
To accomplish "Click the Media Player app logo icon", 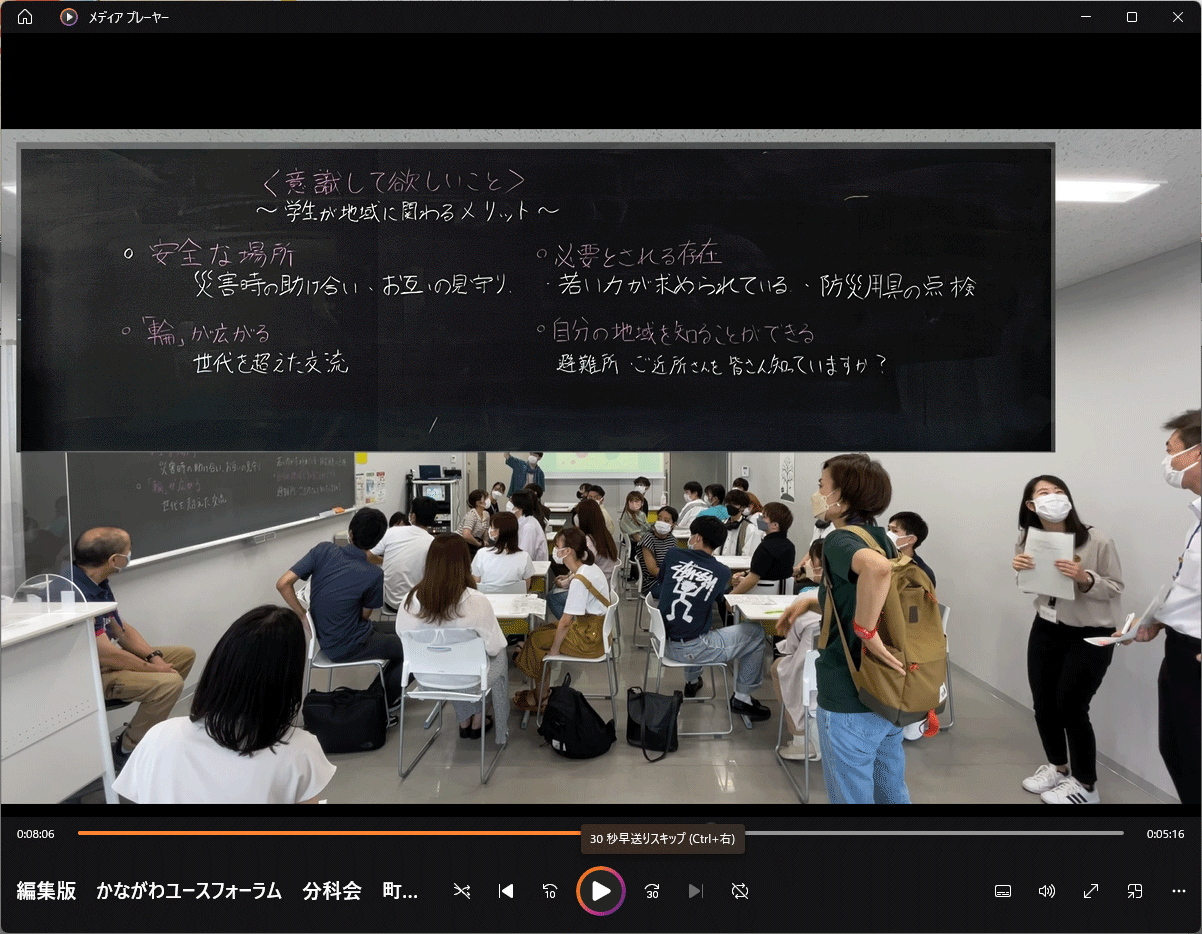I will pos(68,17).
